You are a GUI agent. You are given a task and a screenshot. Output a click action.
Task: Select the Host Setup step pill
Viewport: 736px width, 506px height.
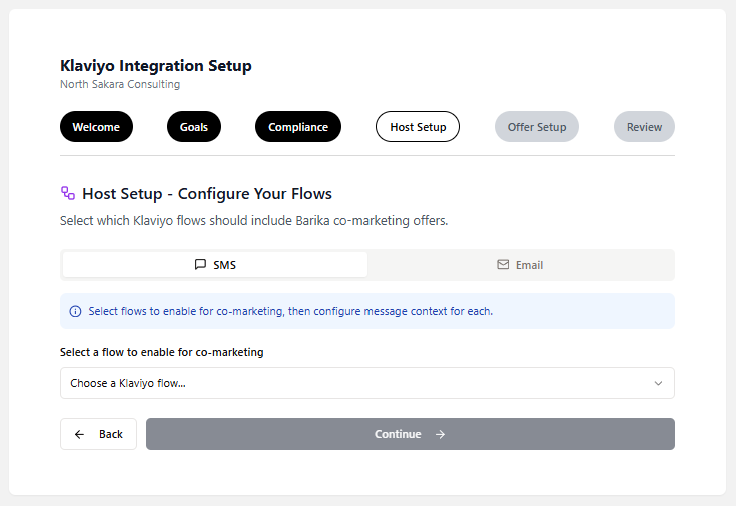click(x=418, y=127)
